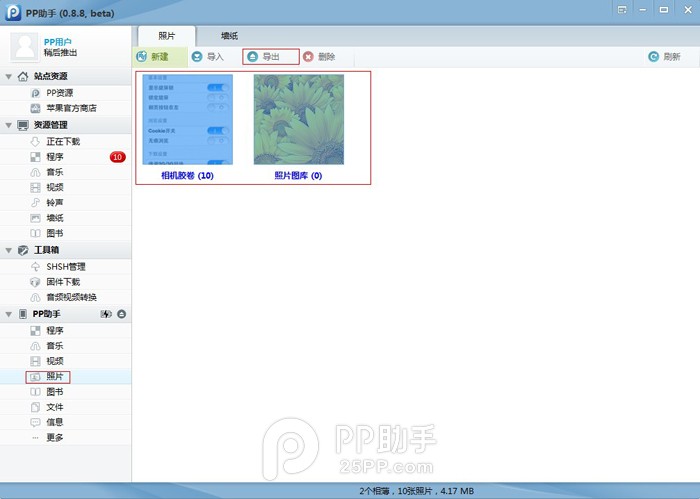Click the 刷新 refresh icon
700x499 pixels.
(654, 57)
